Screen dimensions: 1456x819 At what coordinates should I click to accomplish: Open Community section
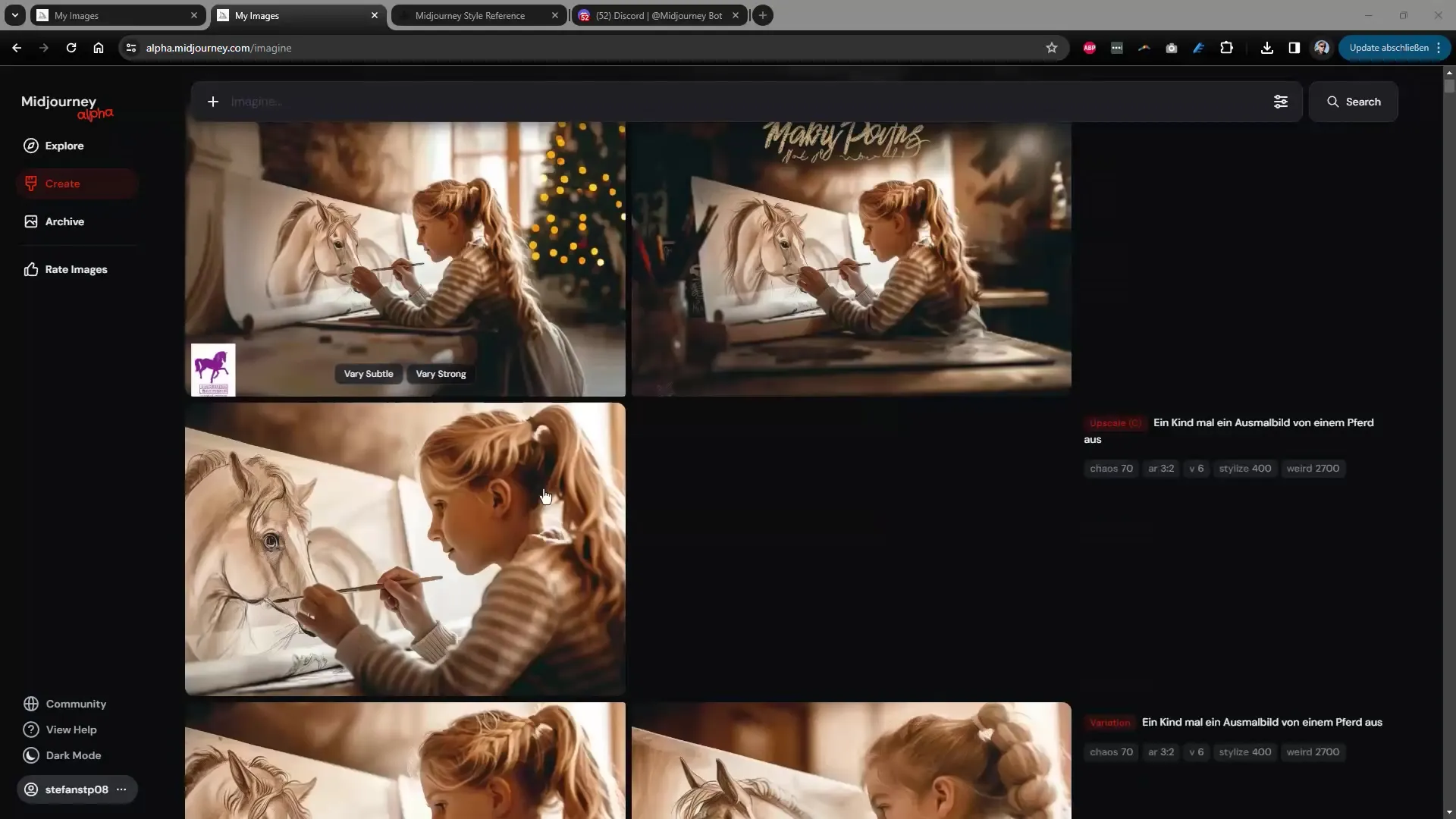coord(75,703)
